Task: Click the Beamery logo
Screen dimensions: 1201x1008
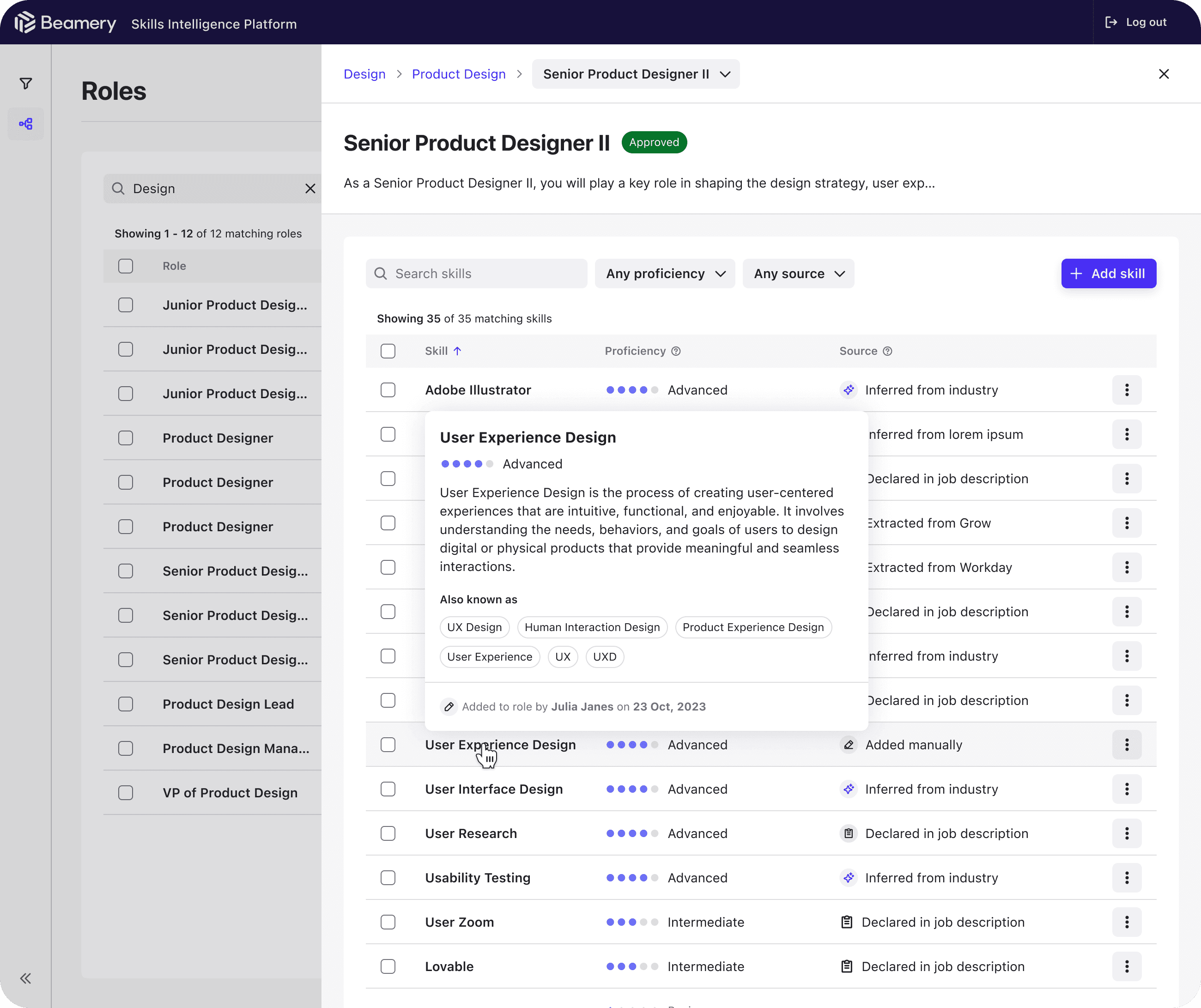Action: click(65, 23)
